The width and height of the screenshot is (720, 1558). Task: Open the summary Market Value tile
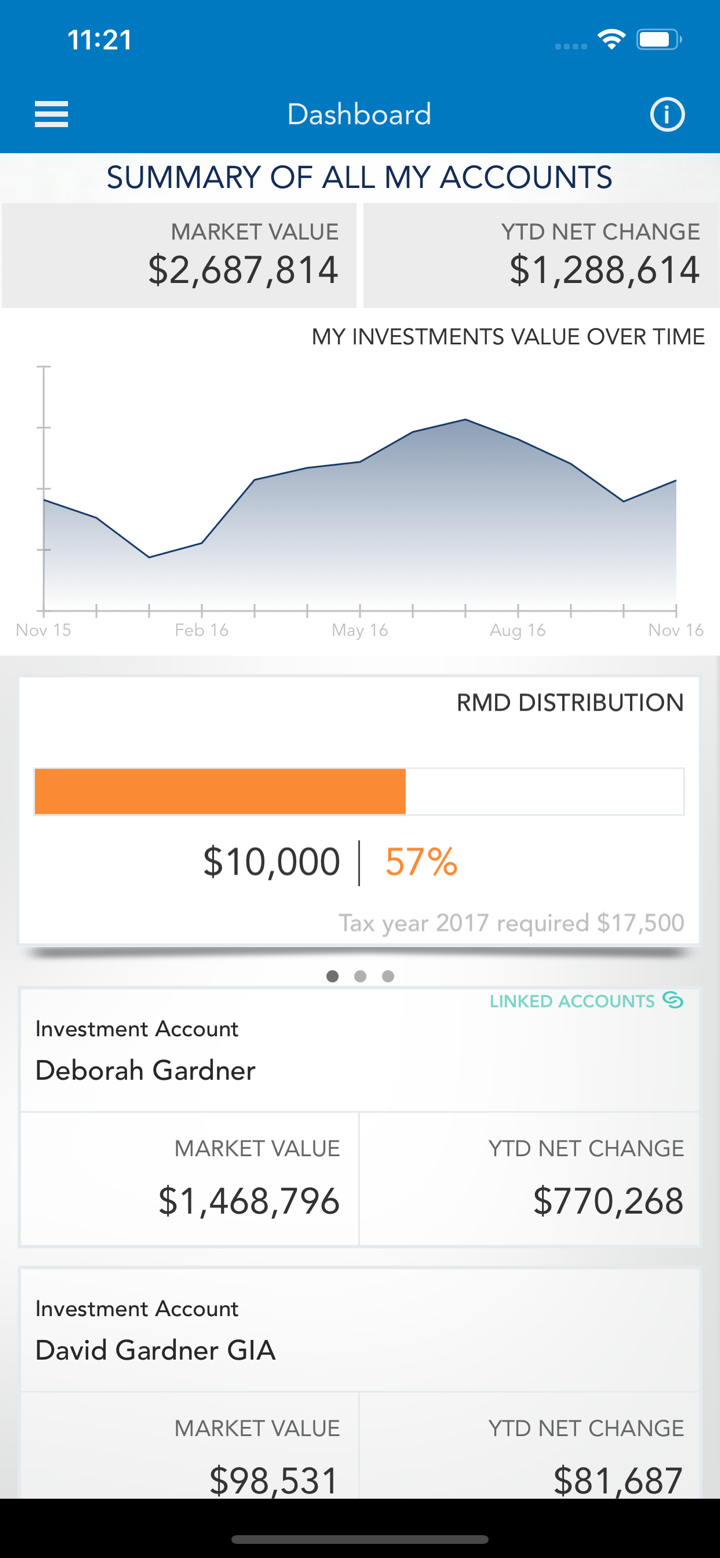click(x=179, y=255)
